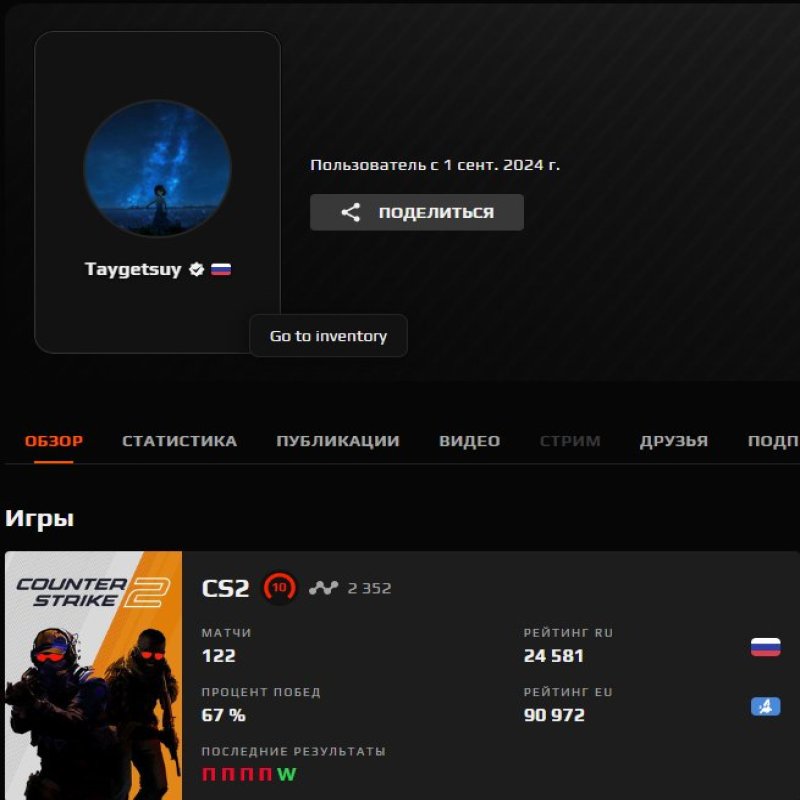The image size is (800, 800).
Task: Open the ПУБЛИКАЦИИ tab
Action: tap(337, 440)
